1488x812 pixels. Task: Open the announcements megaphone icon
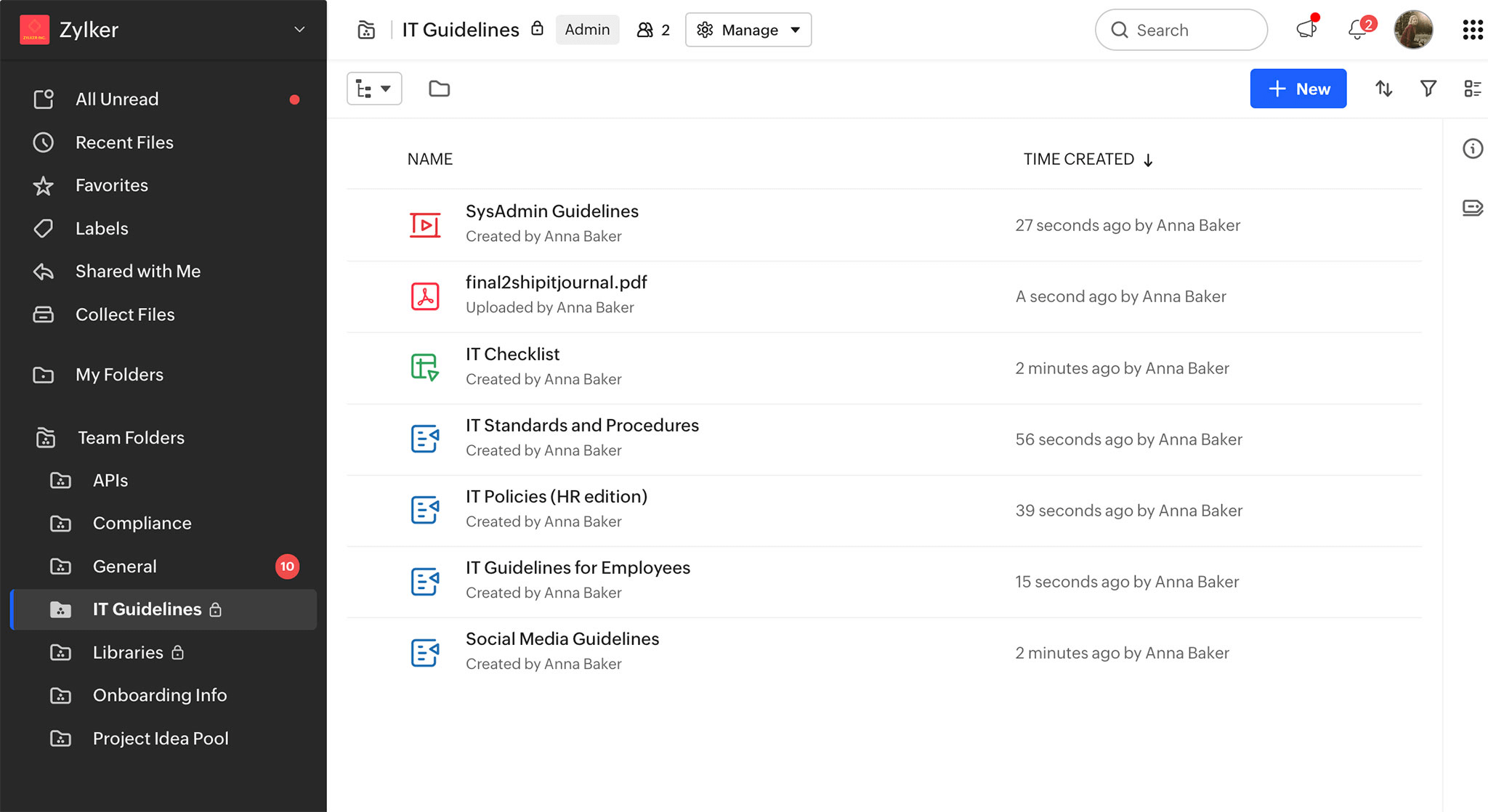[x=1306, y=30]
